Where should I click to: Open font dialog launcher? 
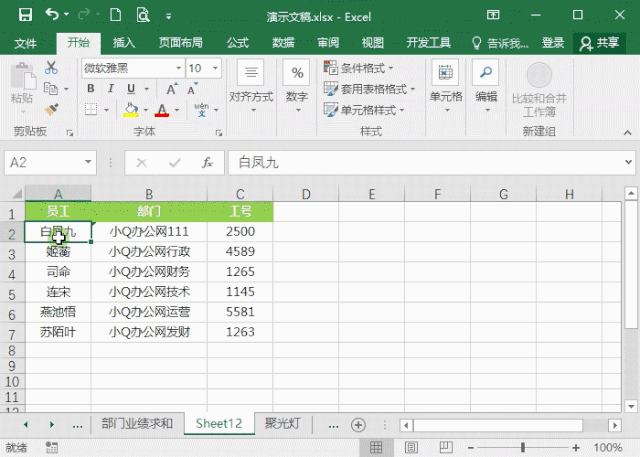coord(219,133)
